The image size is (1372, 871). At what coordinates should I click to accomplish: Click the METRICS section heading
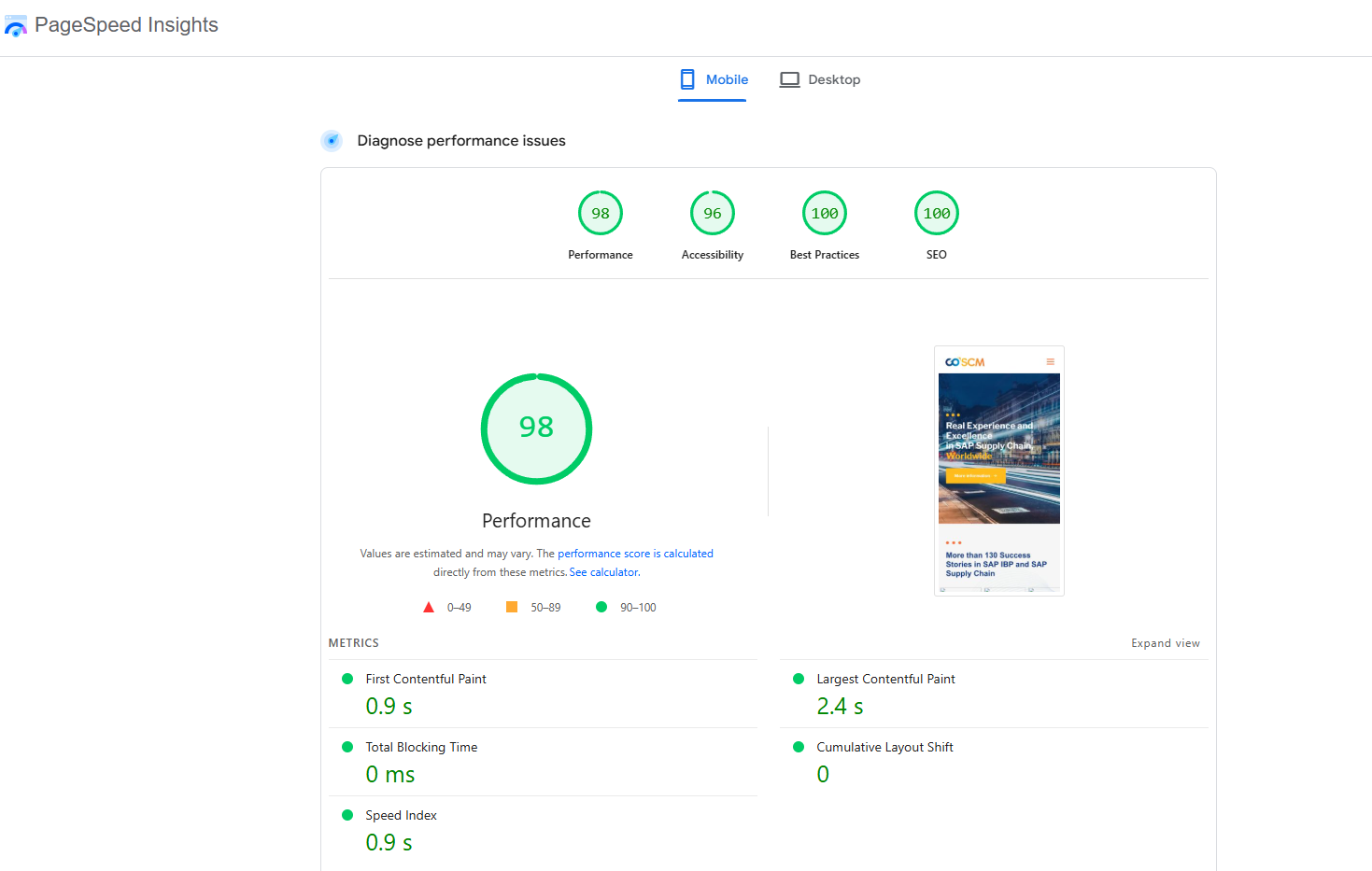click(354, 643)
